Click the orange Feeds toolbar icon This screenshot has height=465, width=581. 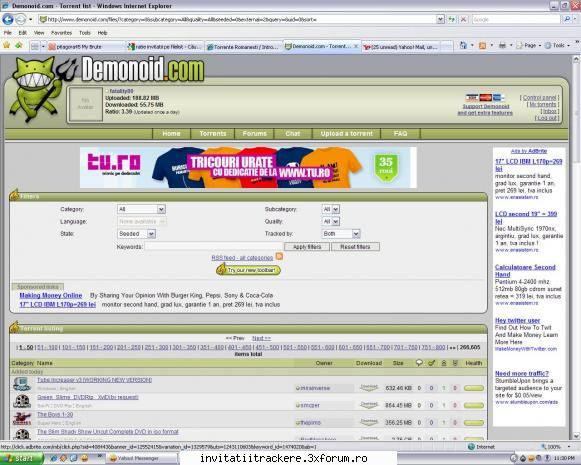tap(482, 46)
